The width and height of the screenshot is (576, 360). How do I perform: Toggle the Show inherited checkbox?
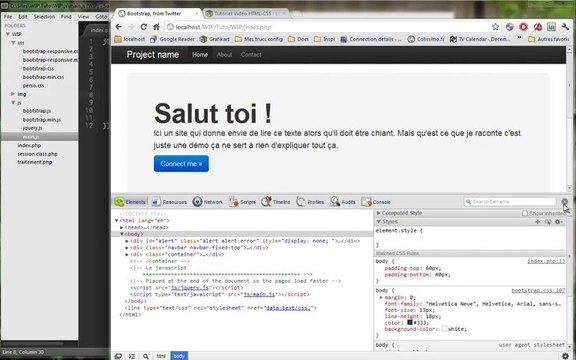tap(525, 213)
